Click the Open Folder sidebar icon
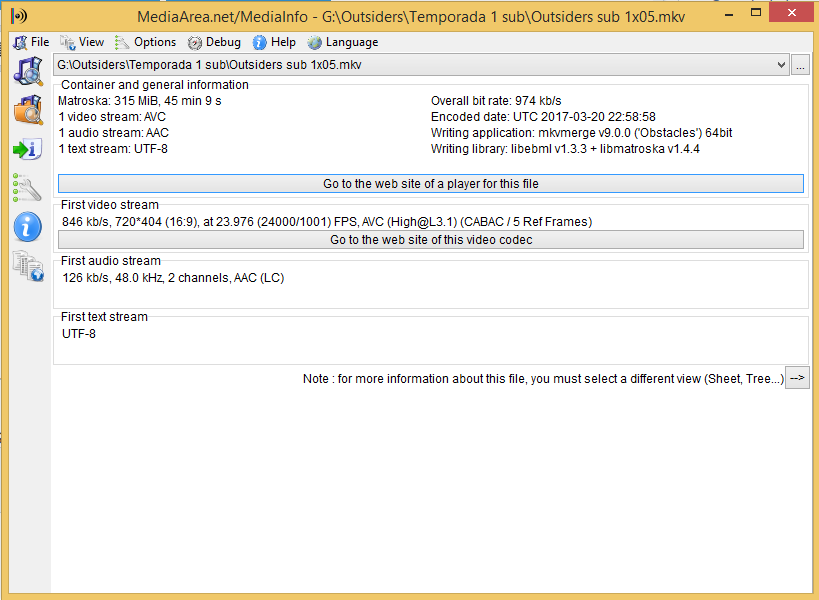The height and width of the screenshot is (600, 819). 28,110
